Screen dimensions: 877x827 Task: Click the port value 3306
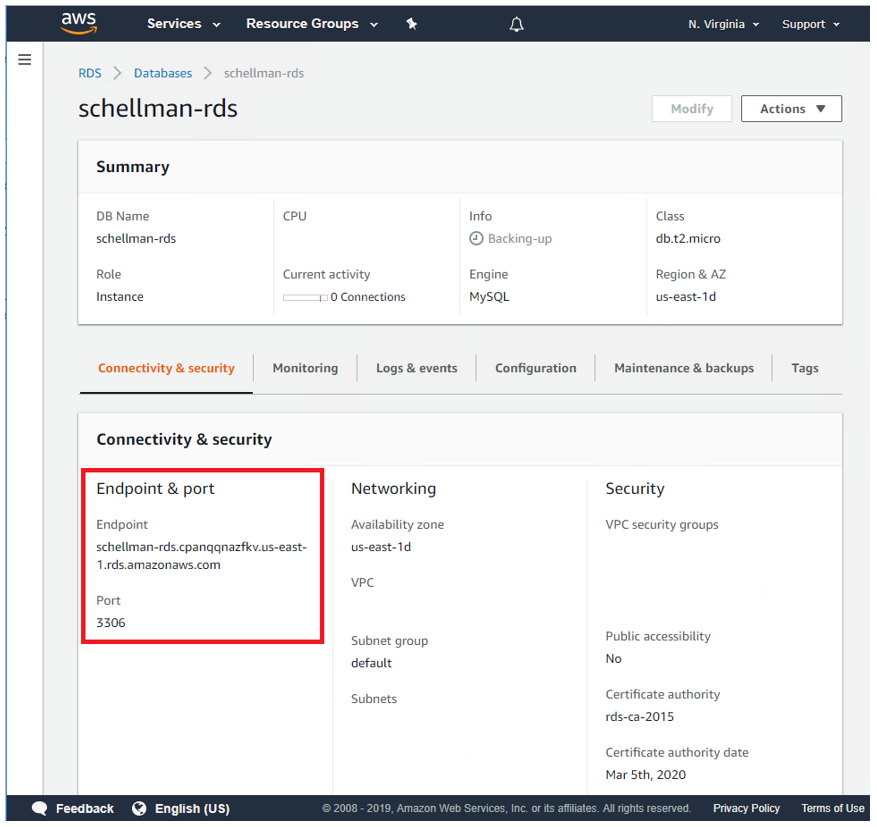(x=111, y=623)
